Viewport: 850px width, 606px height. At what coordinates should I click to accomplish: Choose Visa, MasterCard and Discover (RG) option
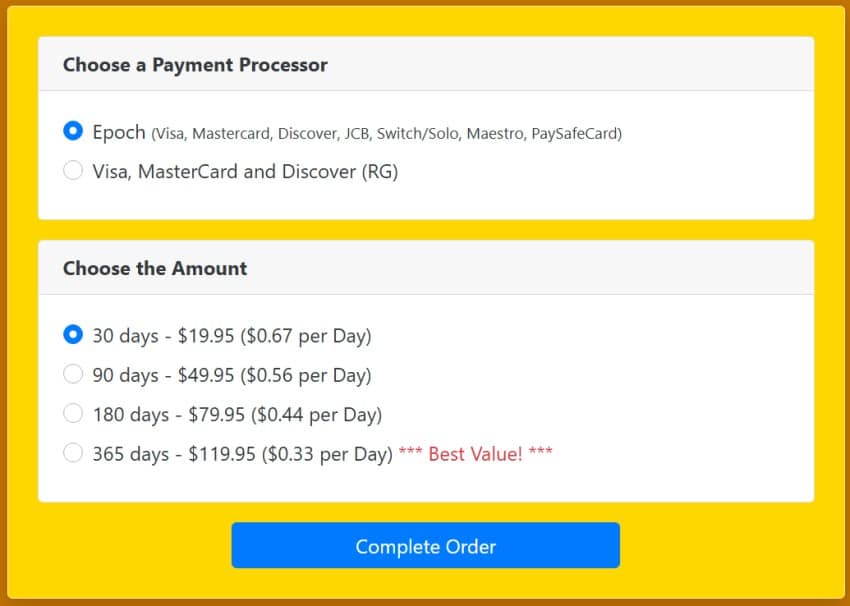(72, 171)
